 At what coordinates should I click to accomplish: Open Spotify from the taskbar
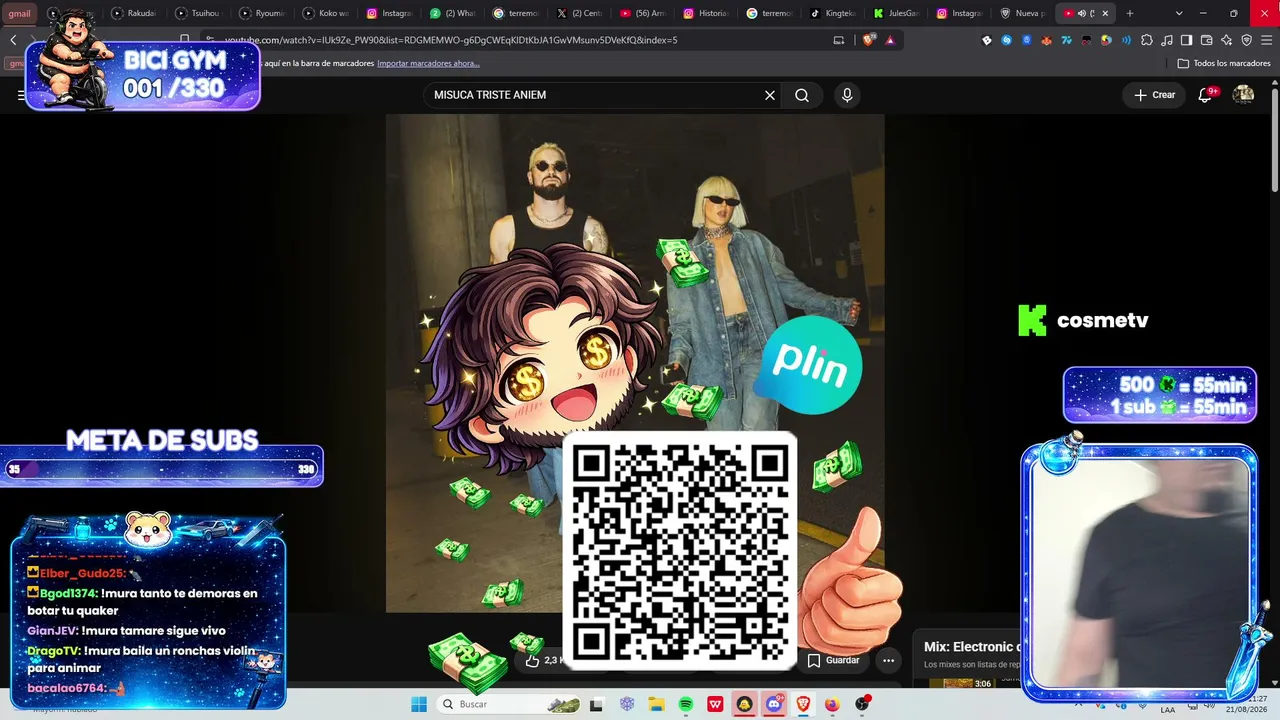click(x=686, y=704)
